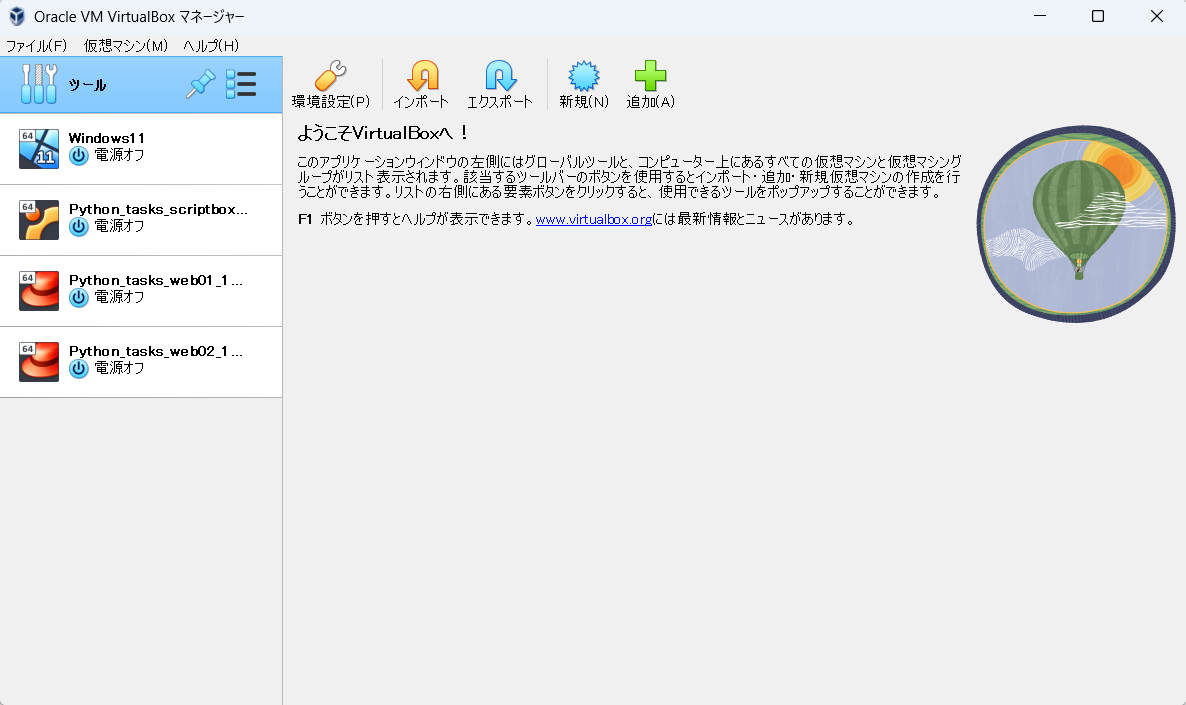Open the ファイル(F) menu

click(x=36, y=45)
